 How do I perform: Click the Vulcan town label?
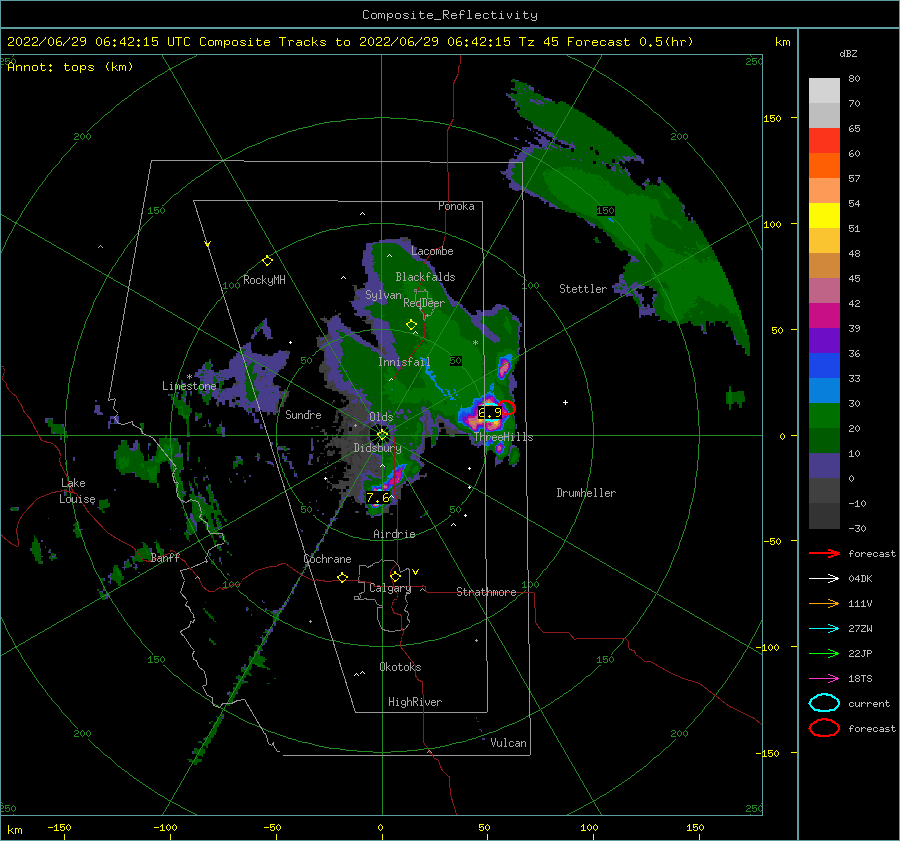pos(508,743)
